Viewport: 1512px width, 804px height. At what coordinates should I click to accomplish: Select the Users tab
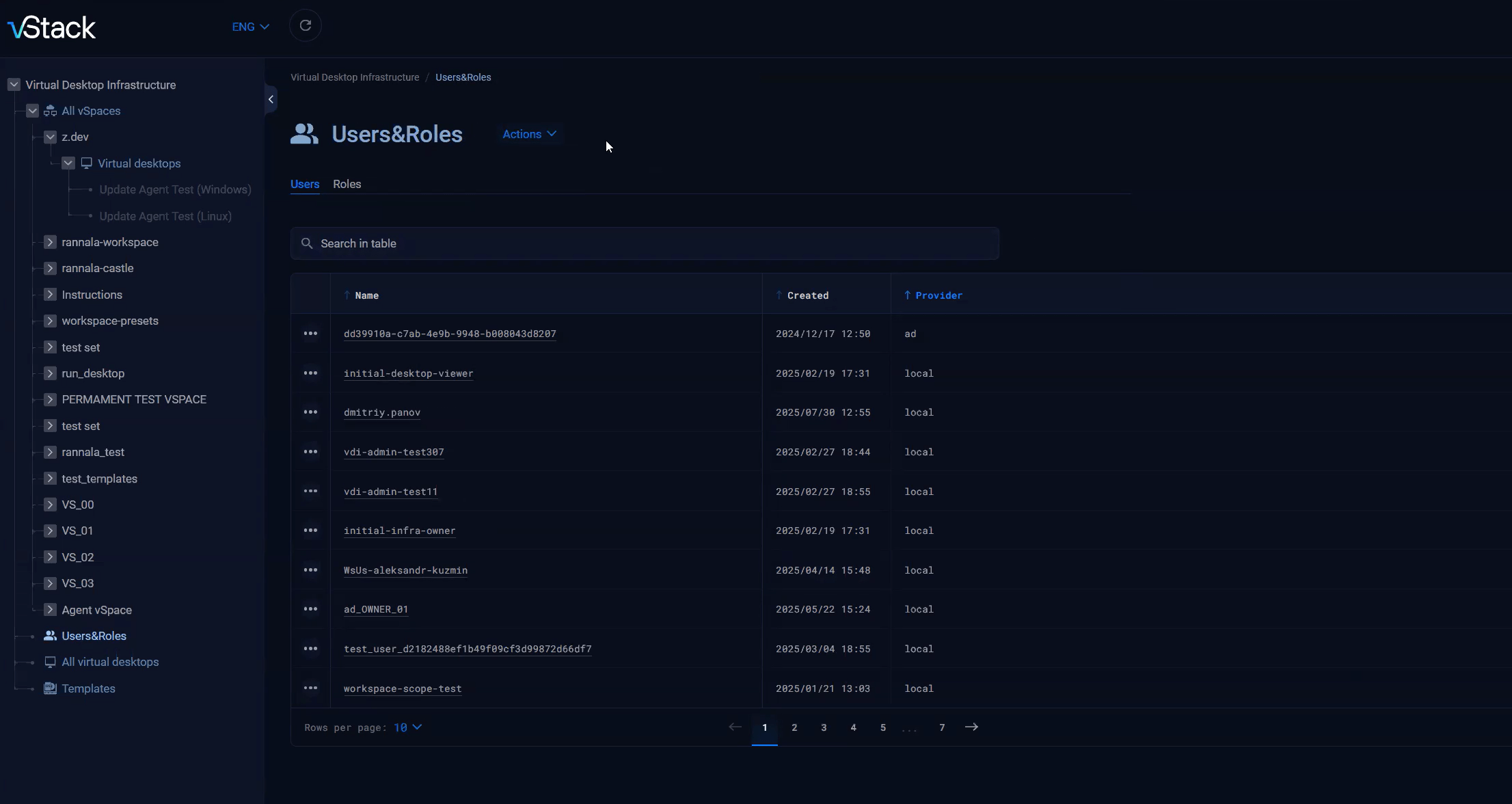tap(305, 184)
